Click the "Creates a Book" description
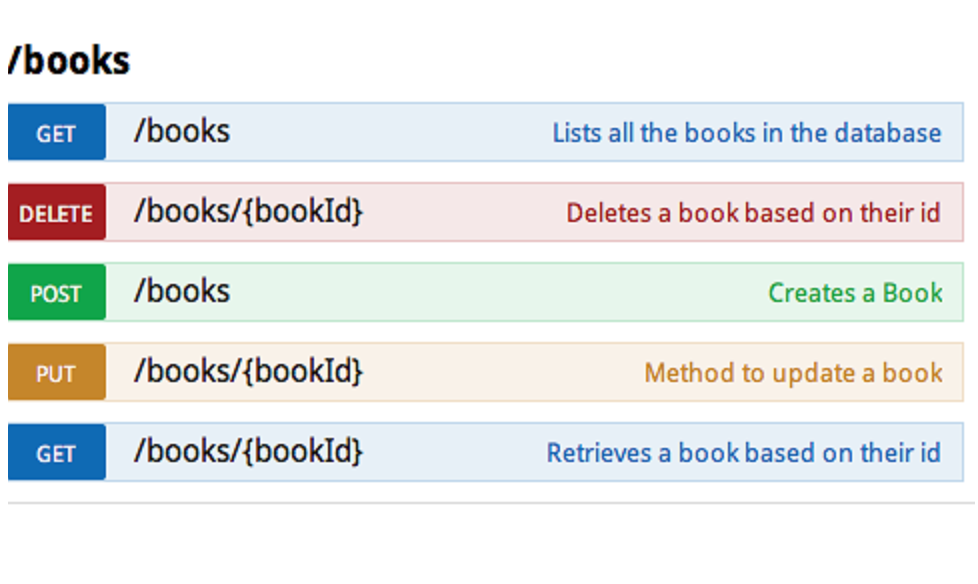978x584 pixels. (855, 293)
